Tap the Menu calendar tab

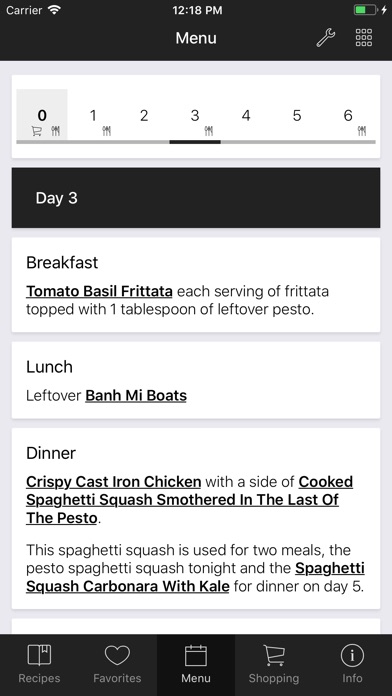tap(196, 664)
